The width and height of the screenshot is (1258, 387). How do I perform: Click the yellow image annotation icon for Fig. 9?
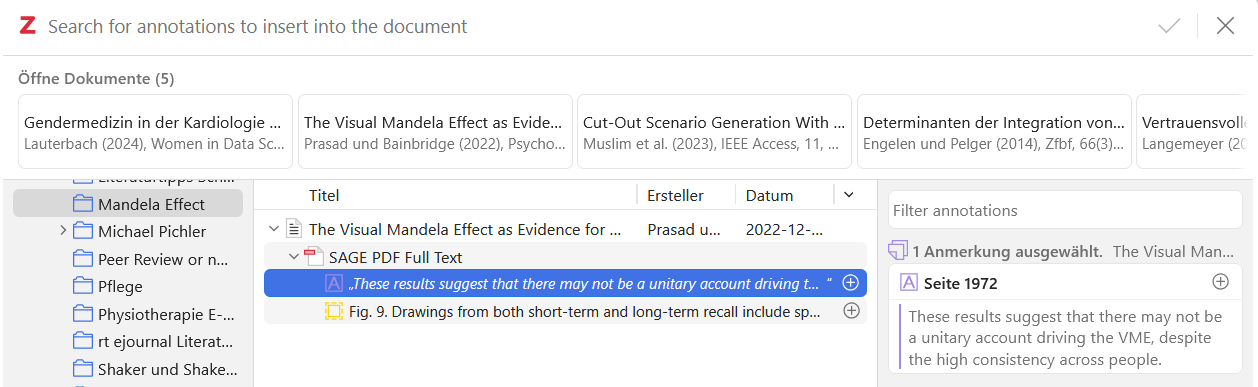[334, 311]
